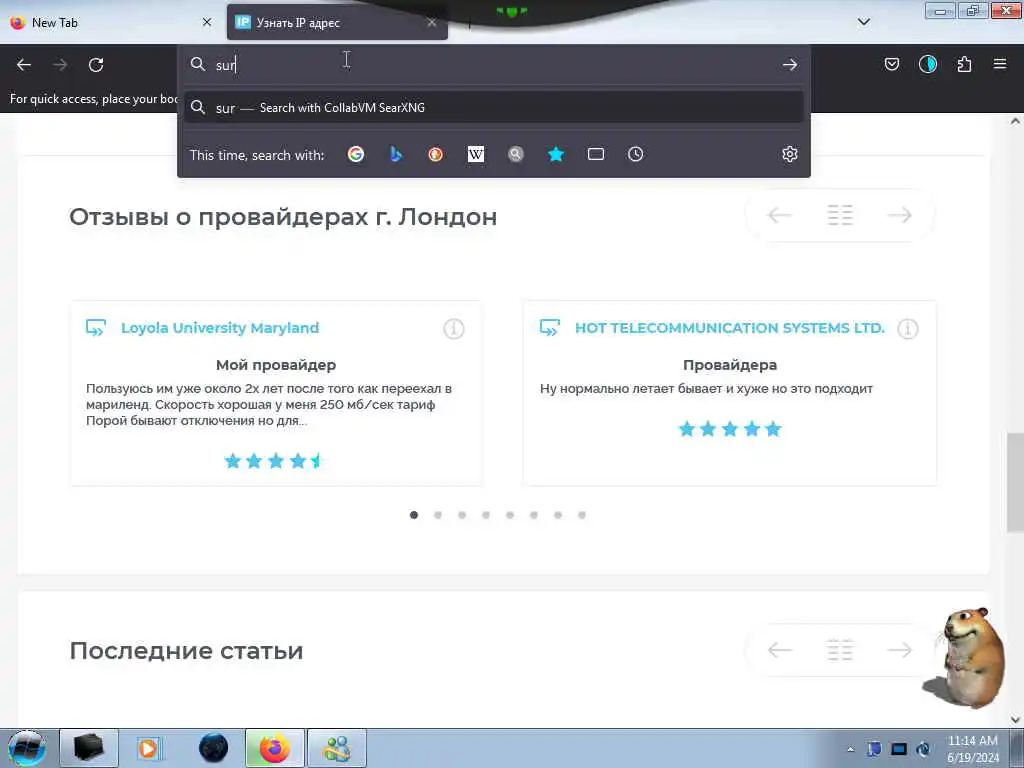Open the black cube taskbar application

coord(89,748)
